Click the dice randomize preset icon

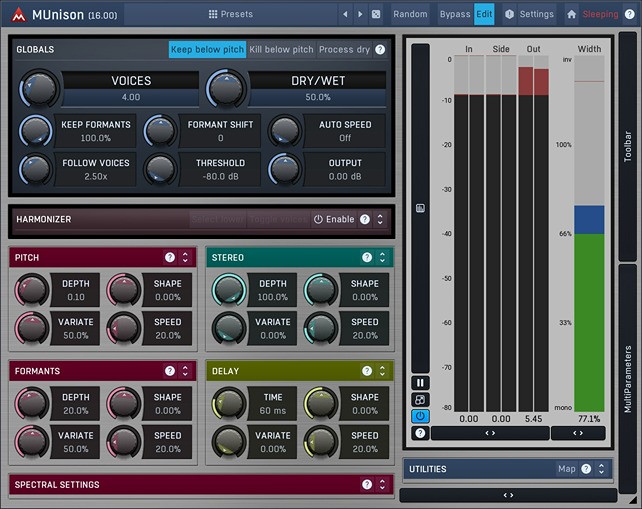(x=375, y=14)
